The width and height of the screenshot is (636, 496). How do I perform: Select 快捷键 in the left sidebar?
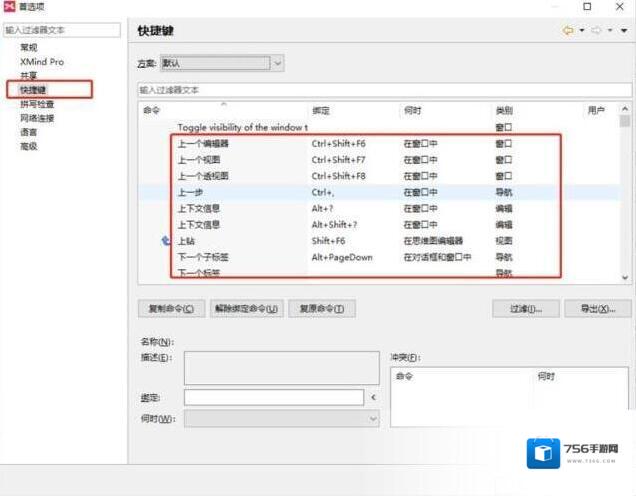pos(33,90)
